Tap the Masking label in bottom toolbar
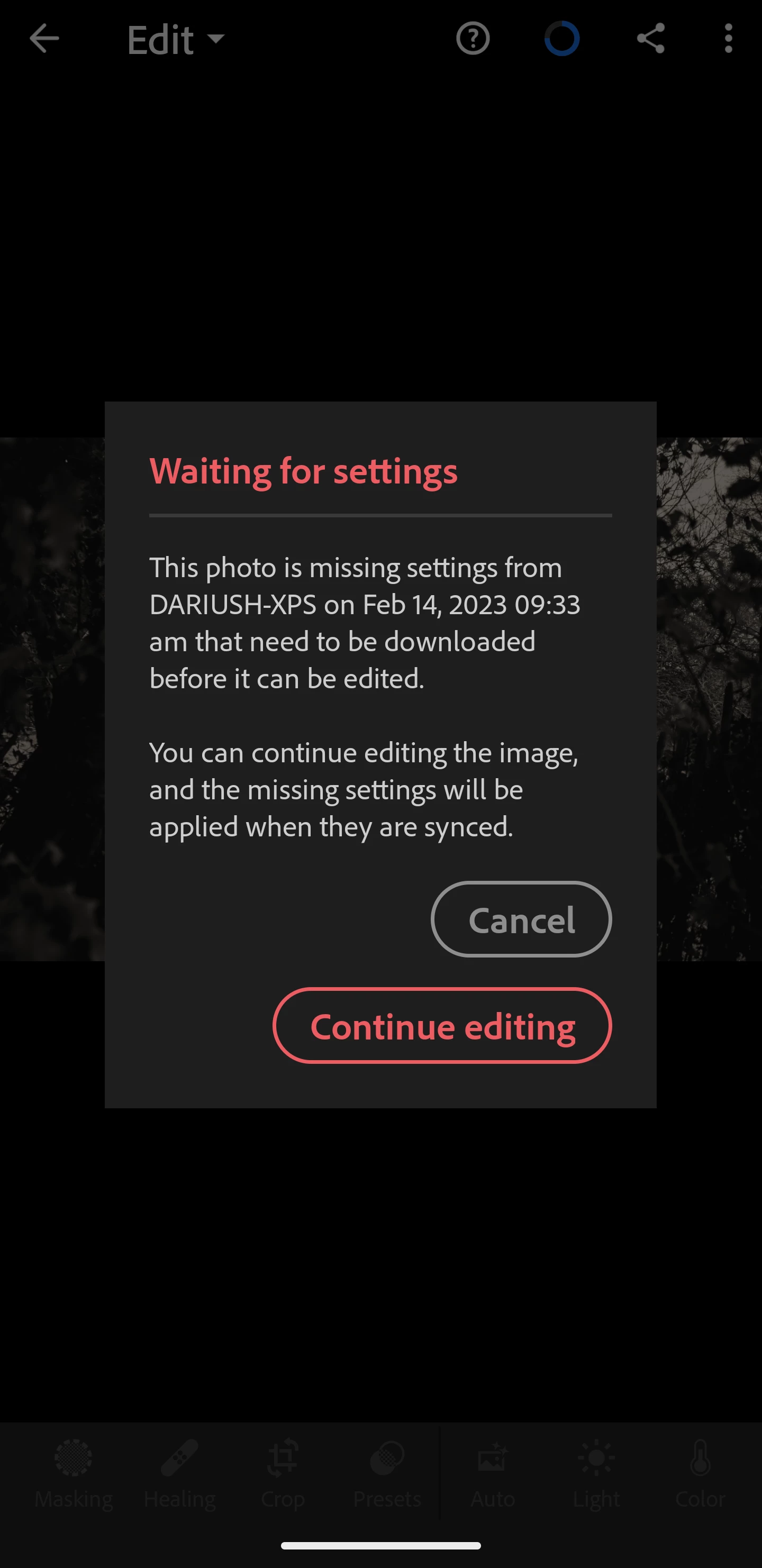762x1568 pixels. tap(73, 1499)
